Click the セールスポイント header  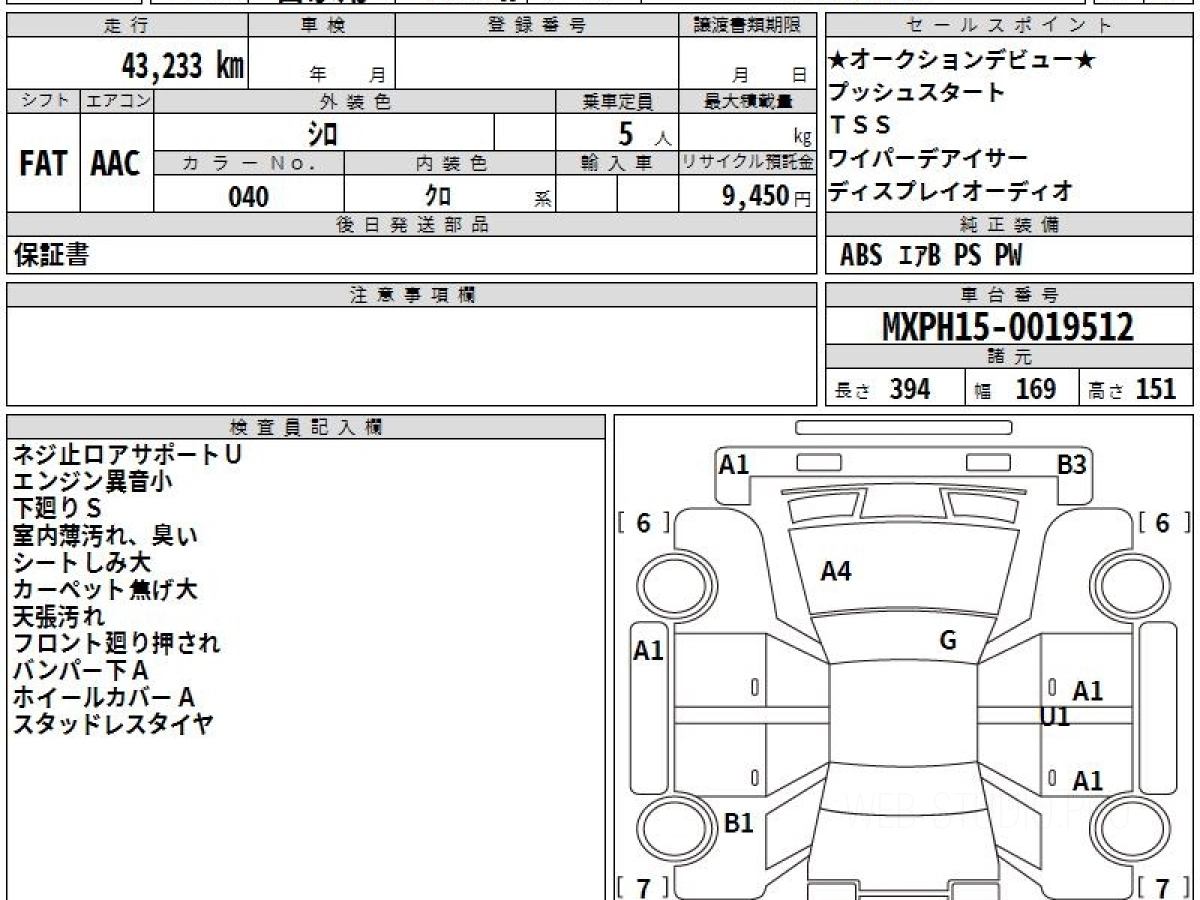tap(1010, 26)
